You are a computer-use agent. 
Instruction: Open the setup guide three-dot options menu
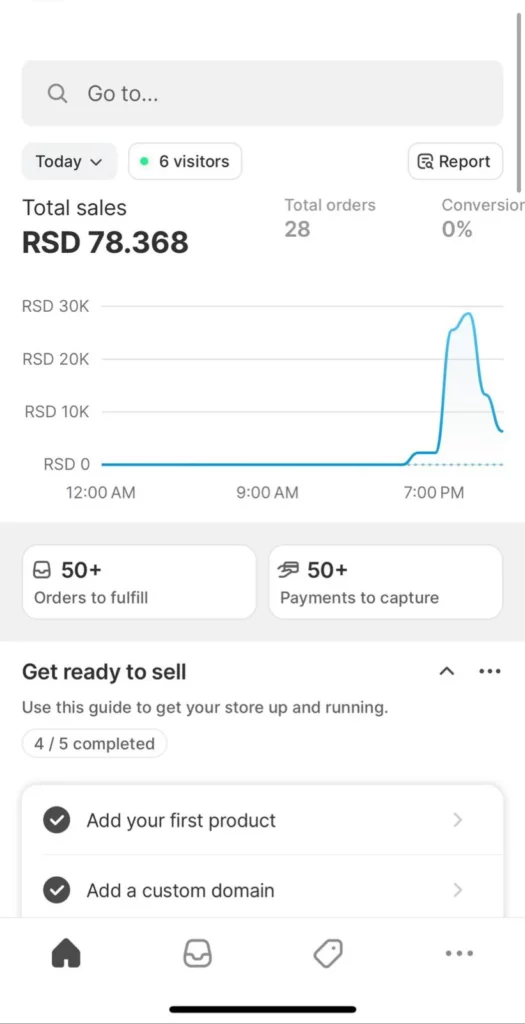(x=490, y=671)
